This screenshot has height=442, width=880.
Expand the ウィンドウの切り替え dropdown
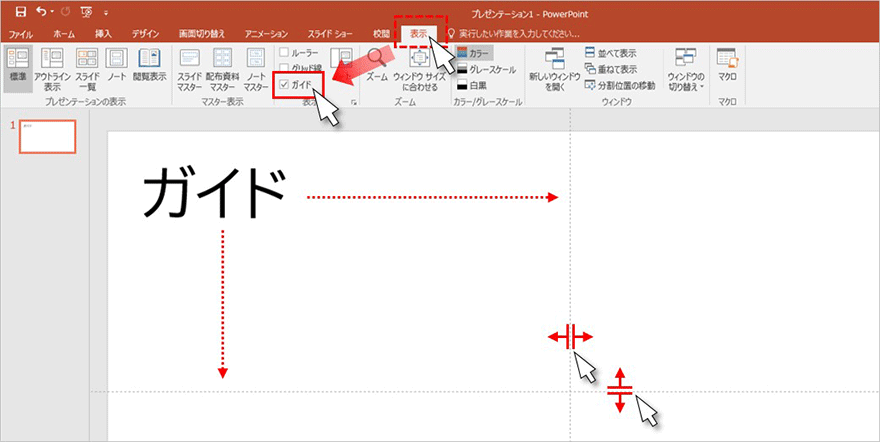click(x=686, y=68)
